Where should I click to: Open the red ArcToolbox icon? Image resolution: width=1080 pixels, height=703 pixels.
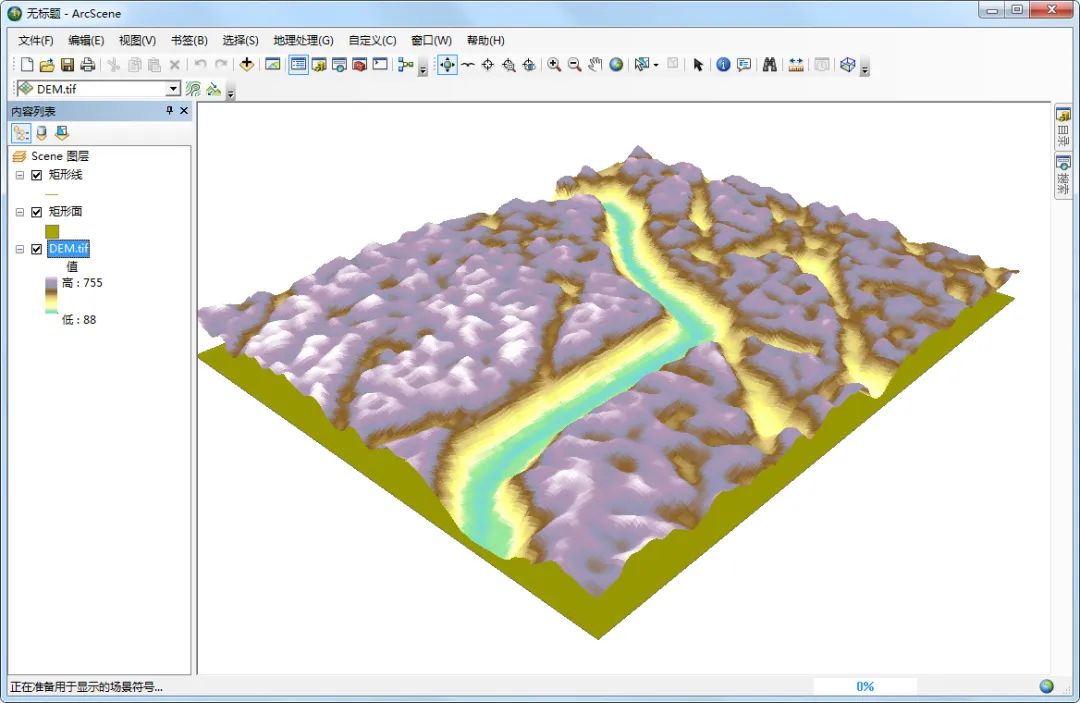click(x=360, y=65)
